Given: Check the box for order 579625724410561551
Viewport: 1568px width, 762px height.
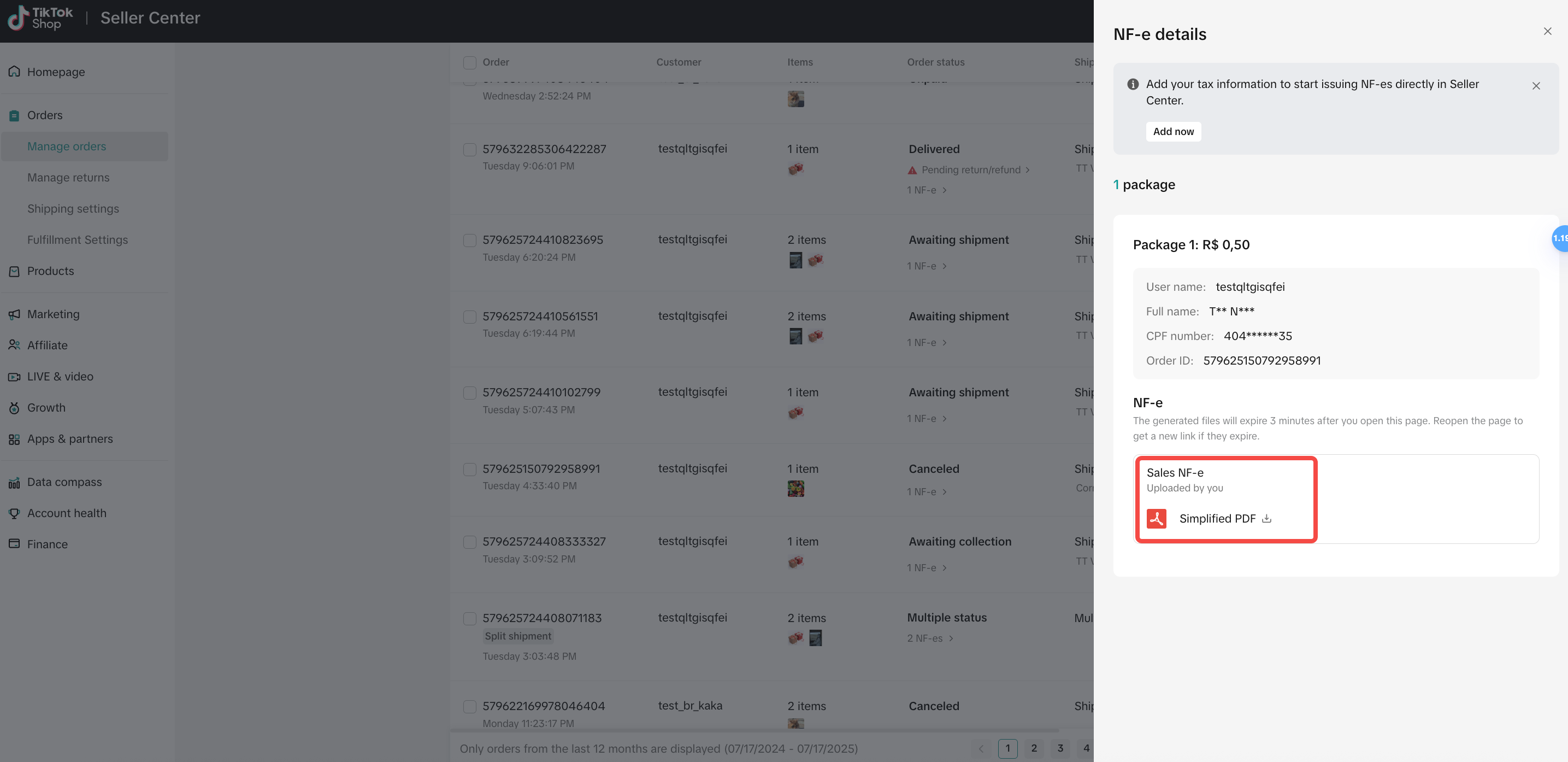Looking at the screenshot, I should point(469,316).
